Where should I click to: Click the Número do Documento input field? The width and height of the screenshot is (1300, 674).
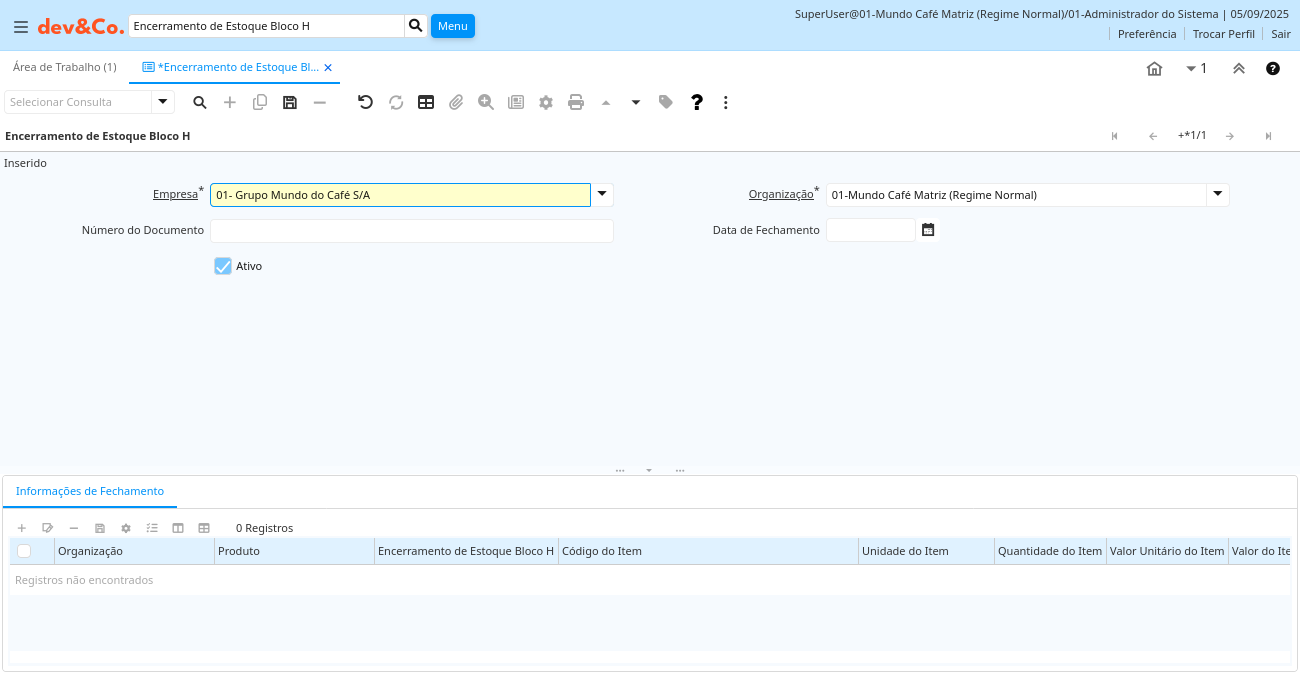tap(411, 231)
